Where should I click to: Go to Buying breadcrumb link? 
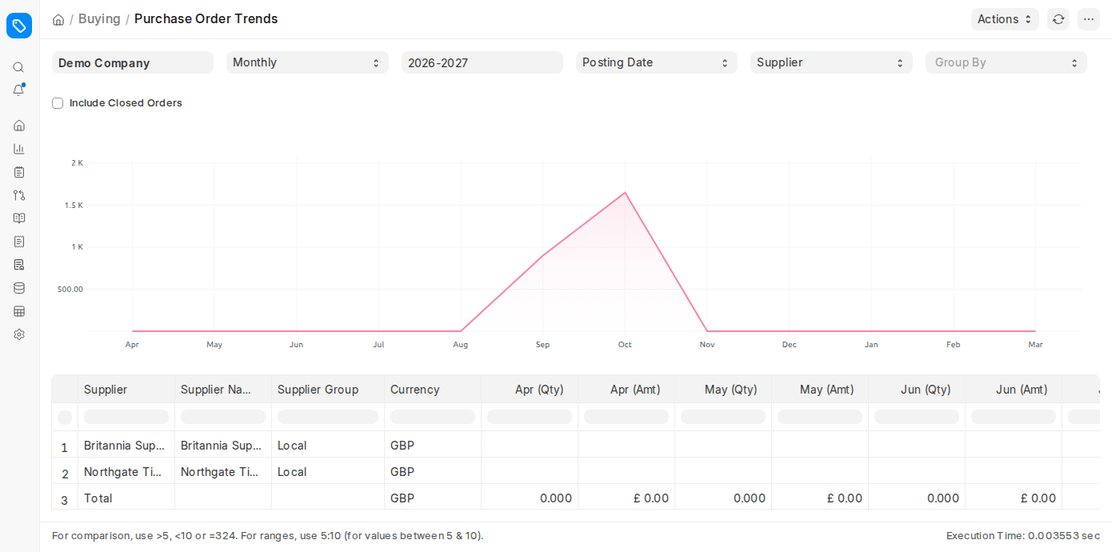99,19
